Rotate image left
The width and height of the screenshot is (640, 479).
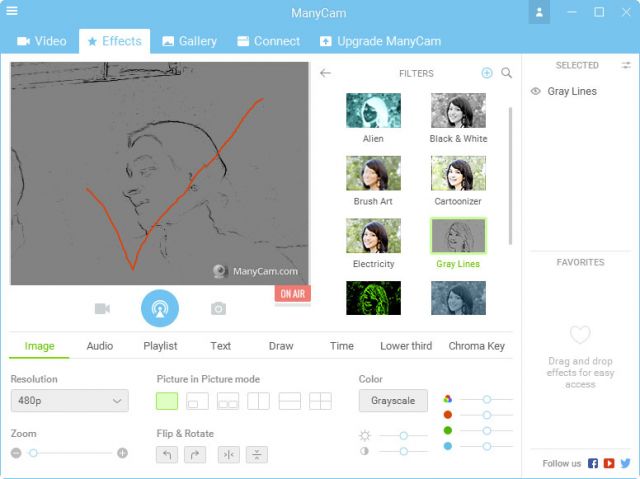pyautogui.click(x=167, y=455)
